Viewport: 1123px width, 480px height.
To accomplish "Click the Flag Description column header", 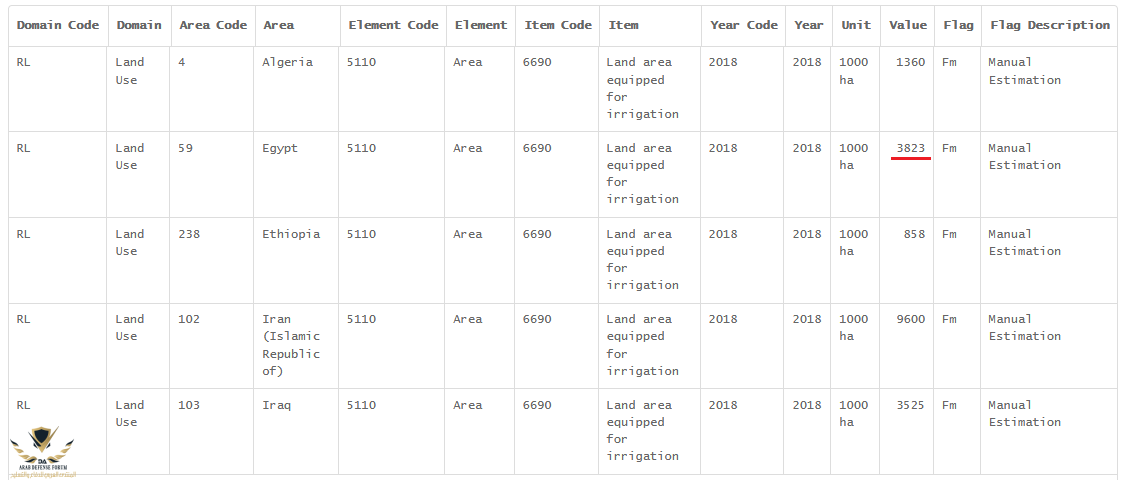I will pos(1049,25).
